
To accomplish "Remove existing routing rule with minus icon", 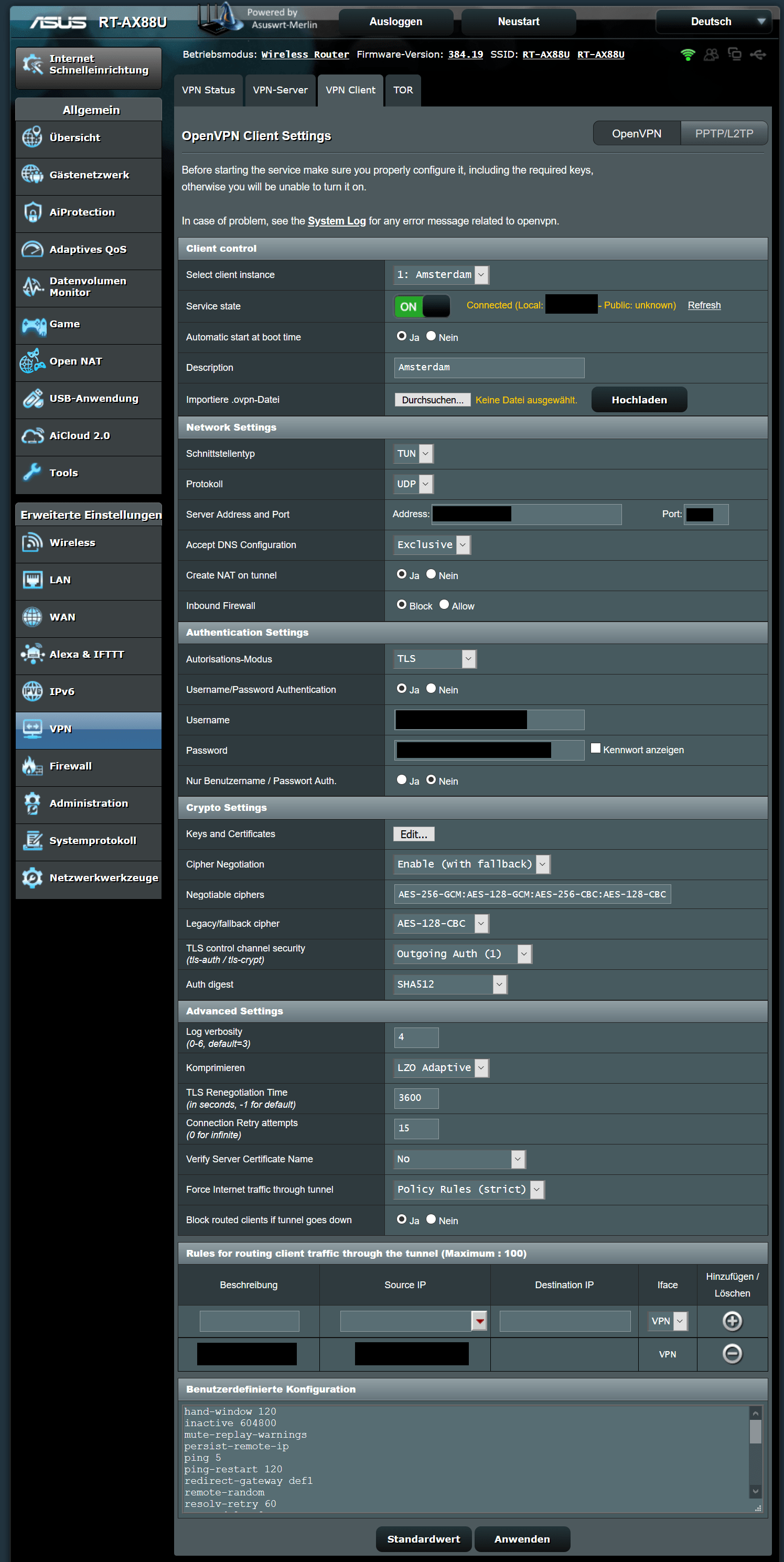I will (733, 1353).
